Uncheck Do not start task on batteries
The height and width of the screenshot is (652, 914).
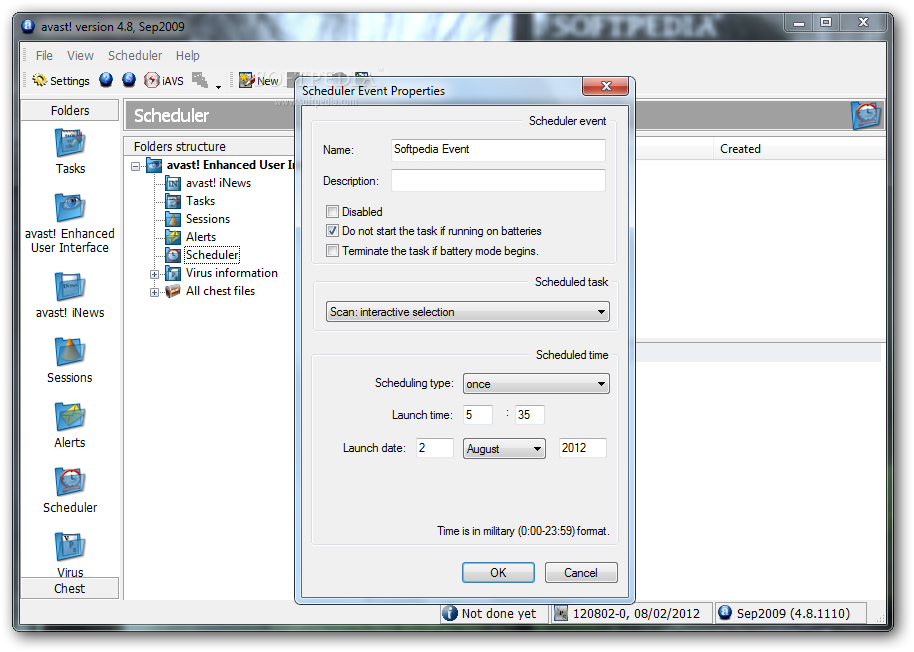(x=332, y=231)
